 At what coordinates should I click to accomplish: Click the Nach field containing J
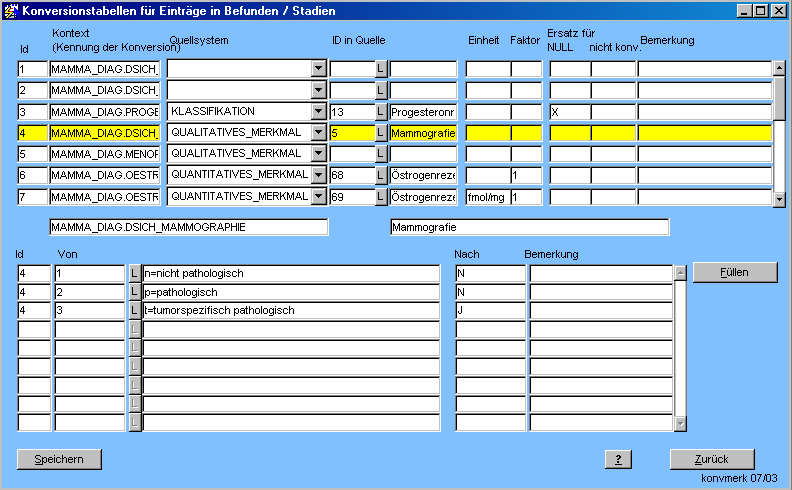(490, 311)
